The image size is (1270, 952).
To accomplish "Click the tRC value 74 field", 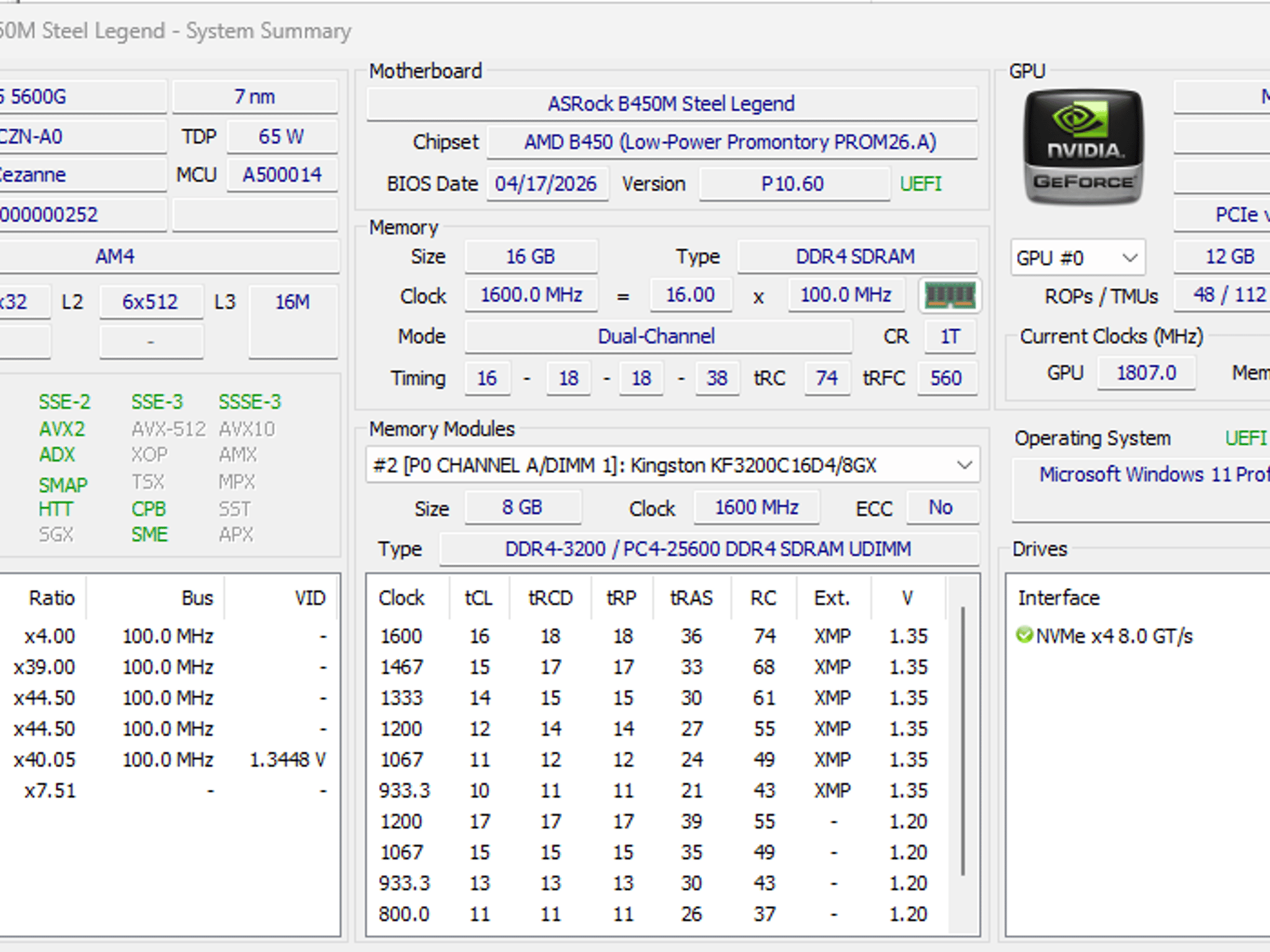I will pos(827,377).
